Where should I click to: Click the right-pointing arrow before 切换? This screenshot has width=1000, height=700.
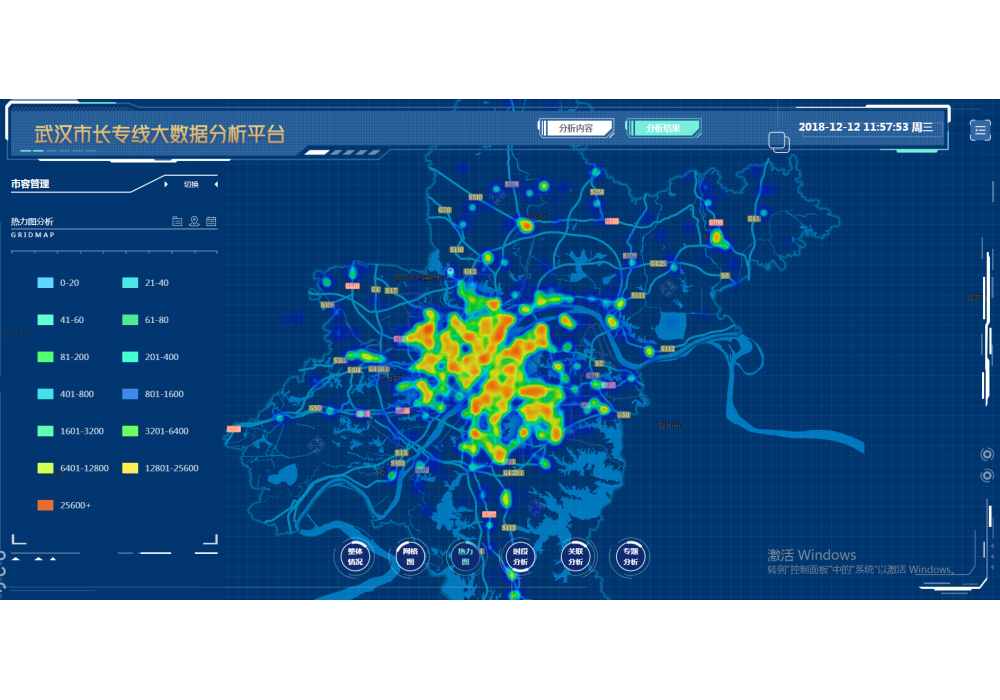[x=166, y=184]
